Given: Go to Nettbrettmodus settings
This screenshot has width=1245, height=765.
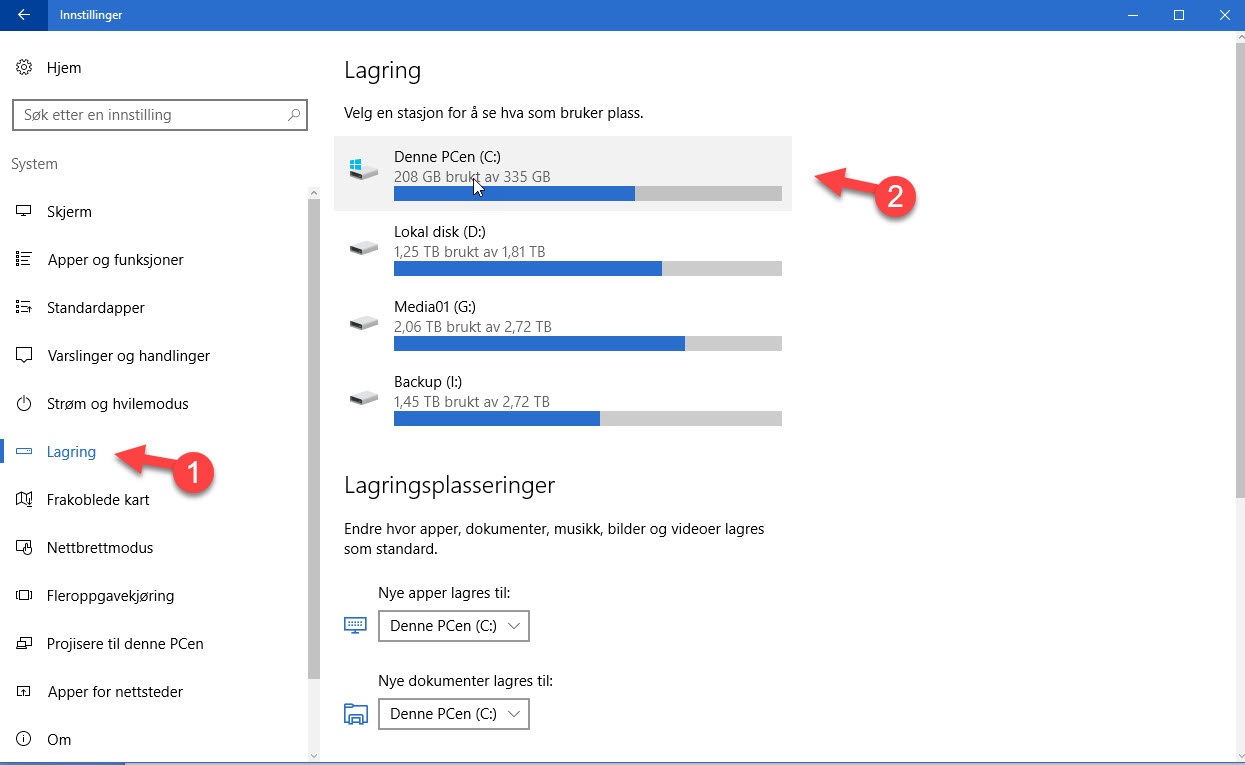Looking at the screenshot, I should click(x=100, y=548).
